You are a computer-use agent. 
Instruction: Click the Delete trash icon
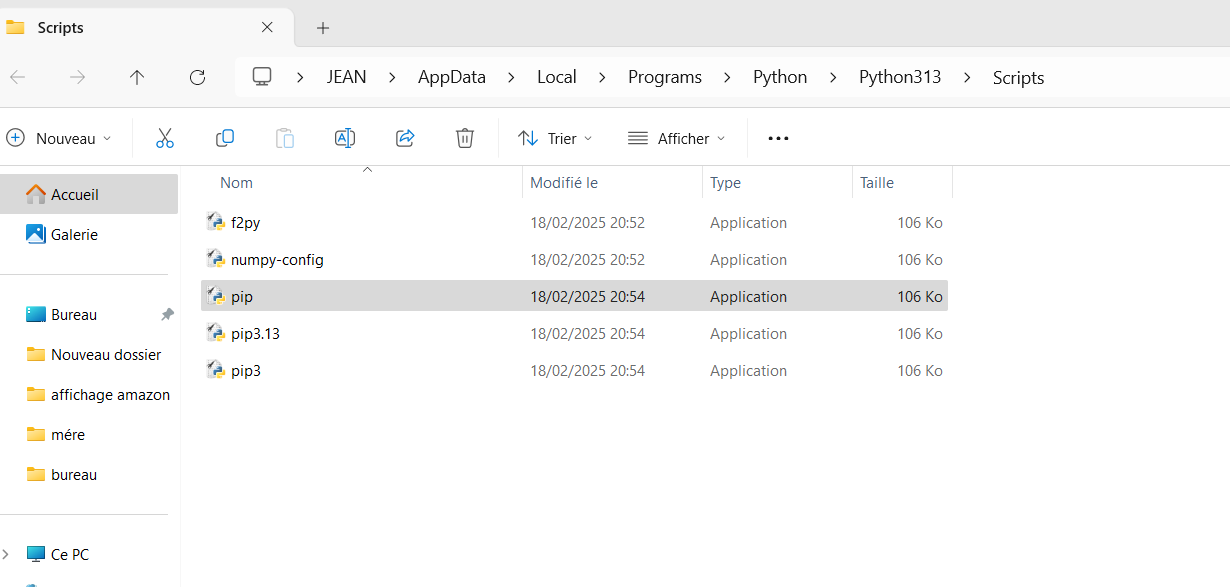tap(465, 139)
